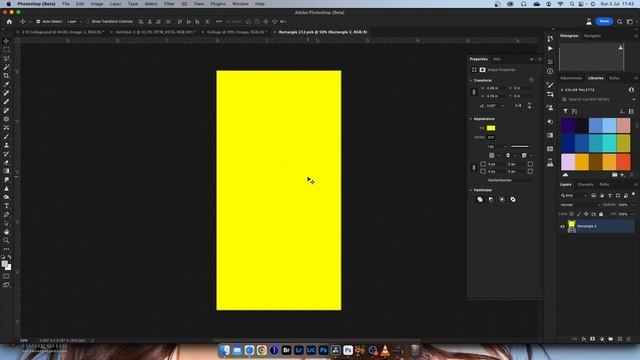Flip the shape horizontally in Transform
The image size is (640, 360).
click(518, 106)
